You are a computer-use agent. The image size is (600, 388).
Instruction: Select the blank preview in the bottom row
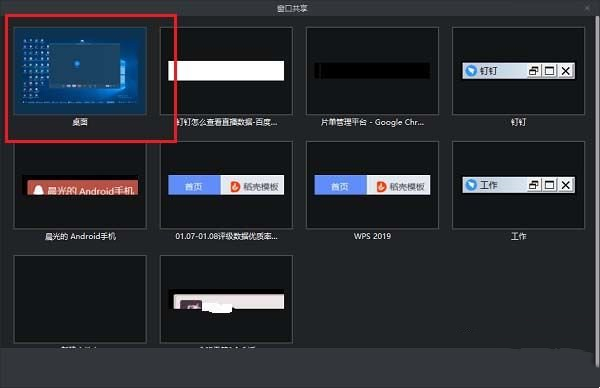(80, 299)
